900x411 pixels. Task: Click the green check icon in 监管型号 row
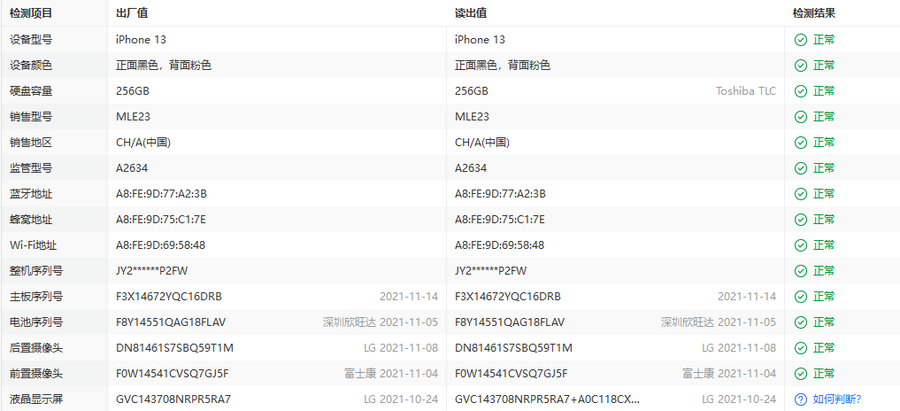pyautogui.click(x=801, y=168)
